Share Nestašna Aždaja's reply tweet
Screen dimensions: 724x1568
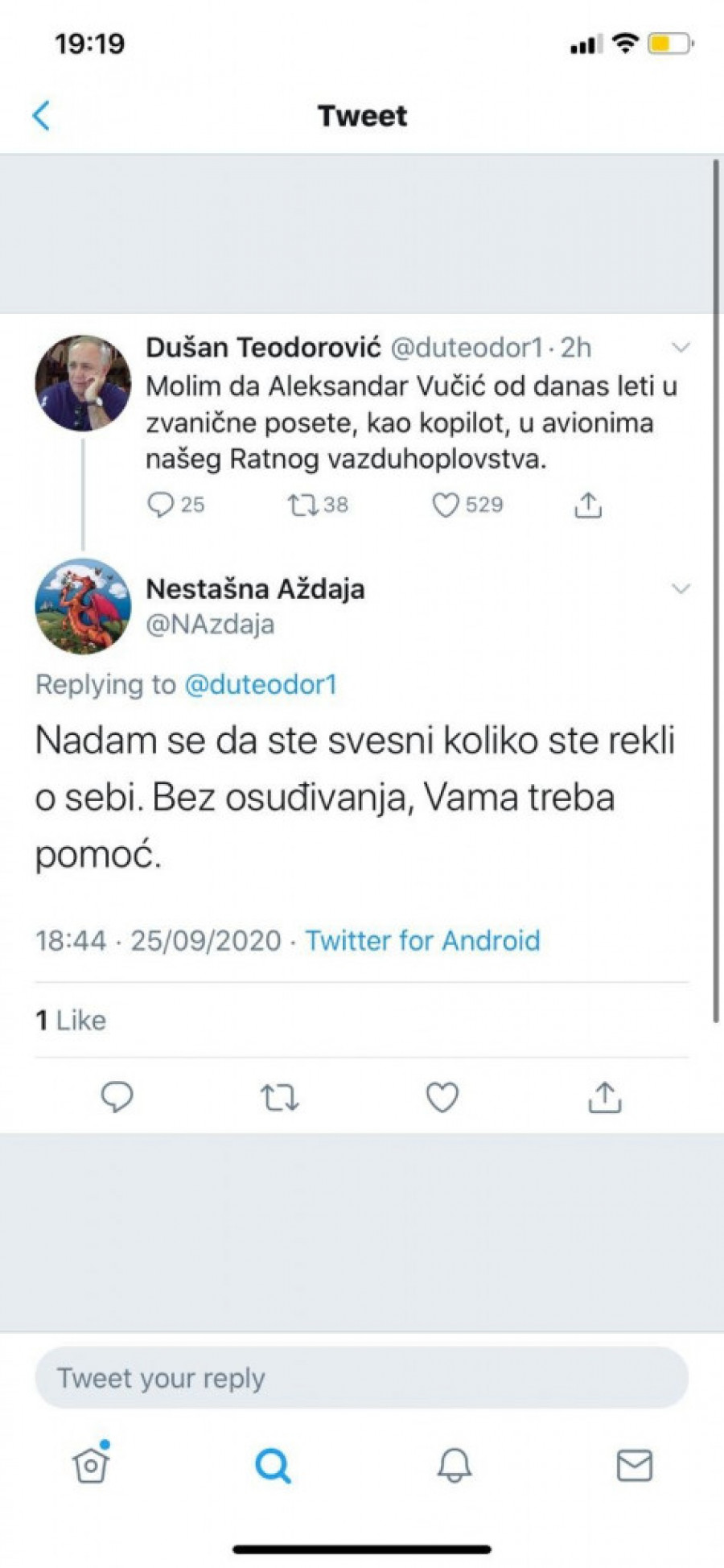(605, 1097)
